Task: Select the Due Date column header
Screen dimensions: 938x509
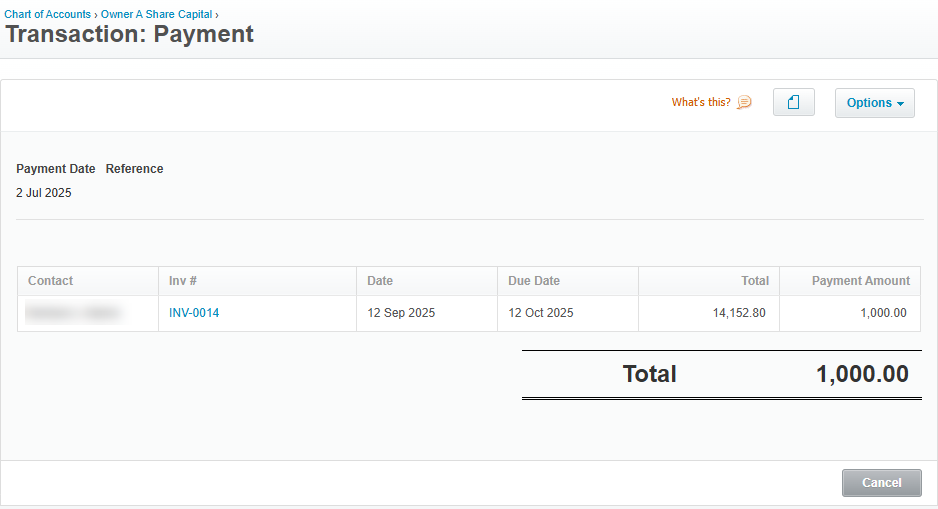Action: tap(534, 281)
